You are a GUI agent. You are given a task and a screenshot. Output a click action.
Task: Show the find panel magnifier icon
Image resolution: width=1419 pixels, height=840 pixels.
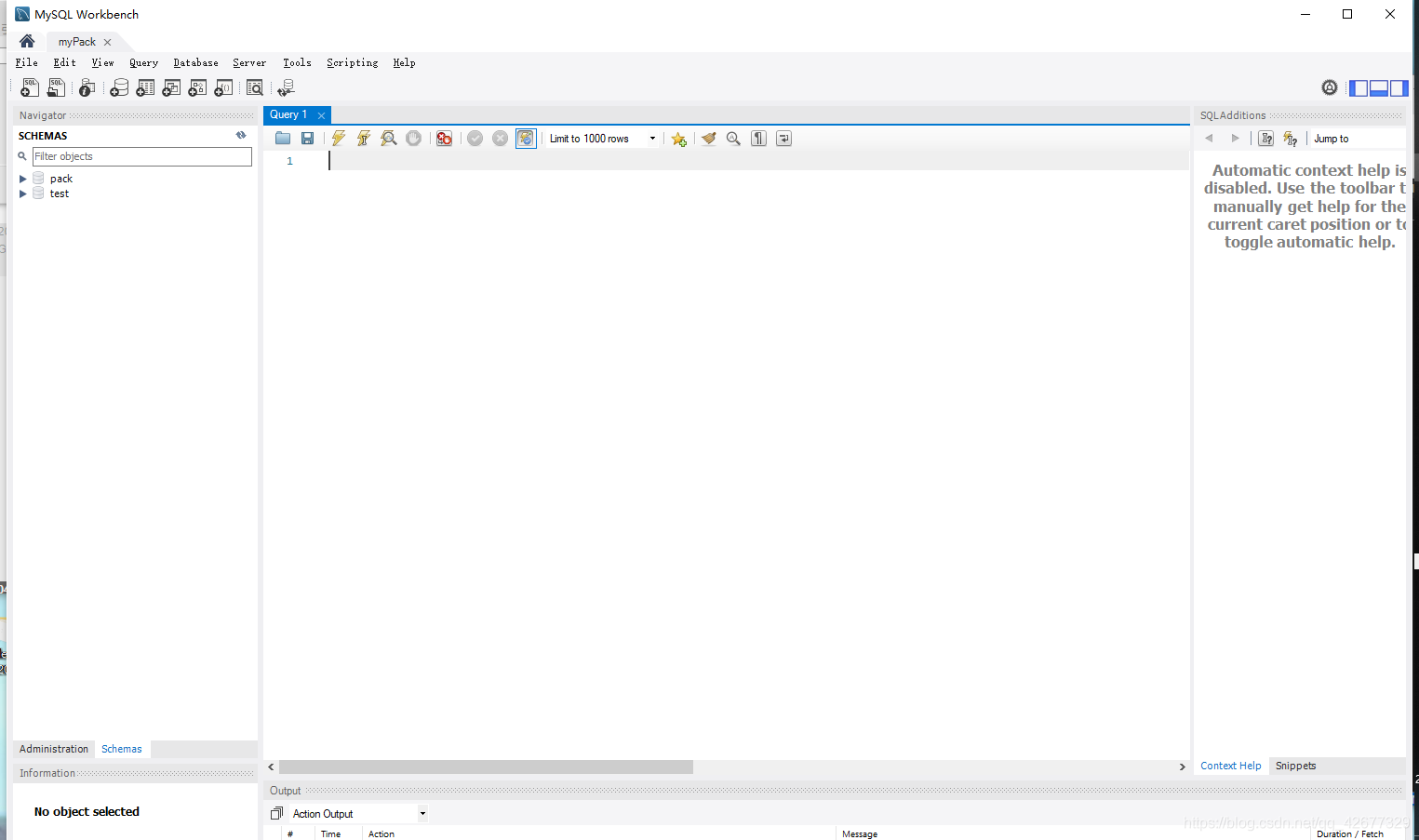(734, 139)
